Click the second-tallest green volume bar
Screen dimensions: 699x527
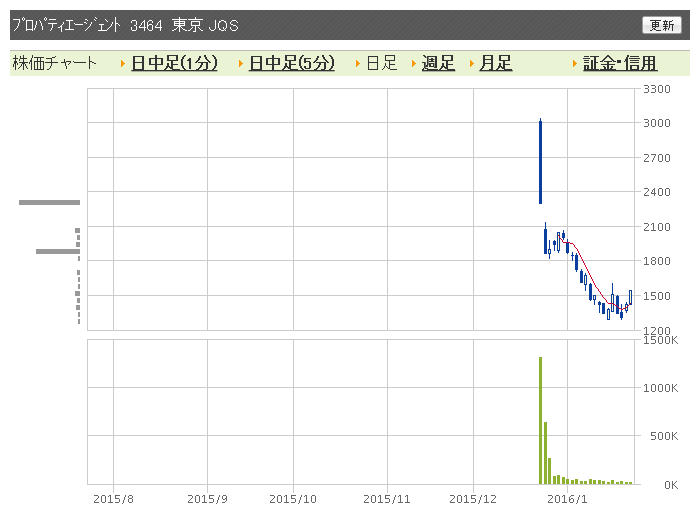click(545, 453)
